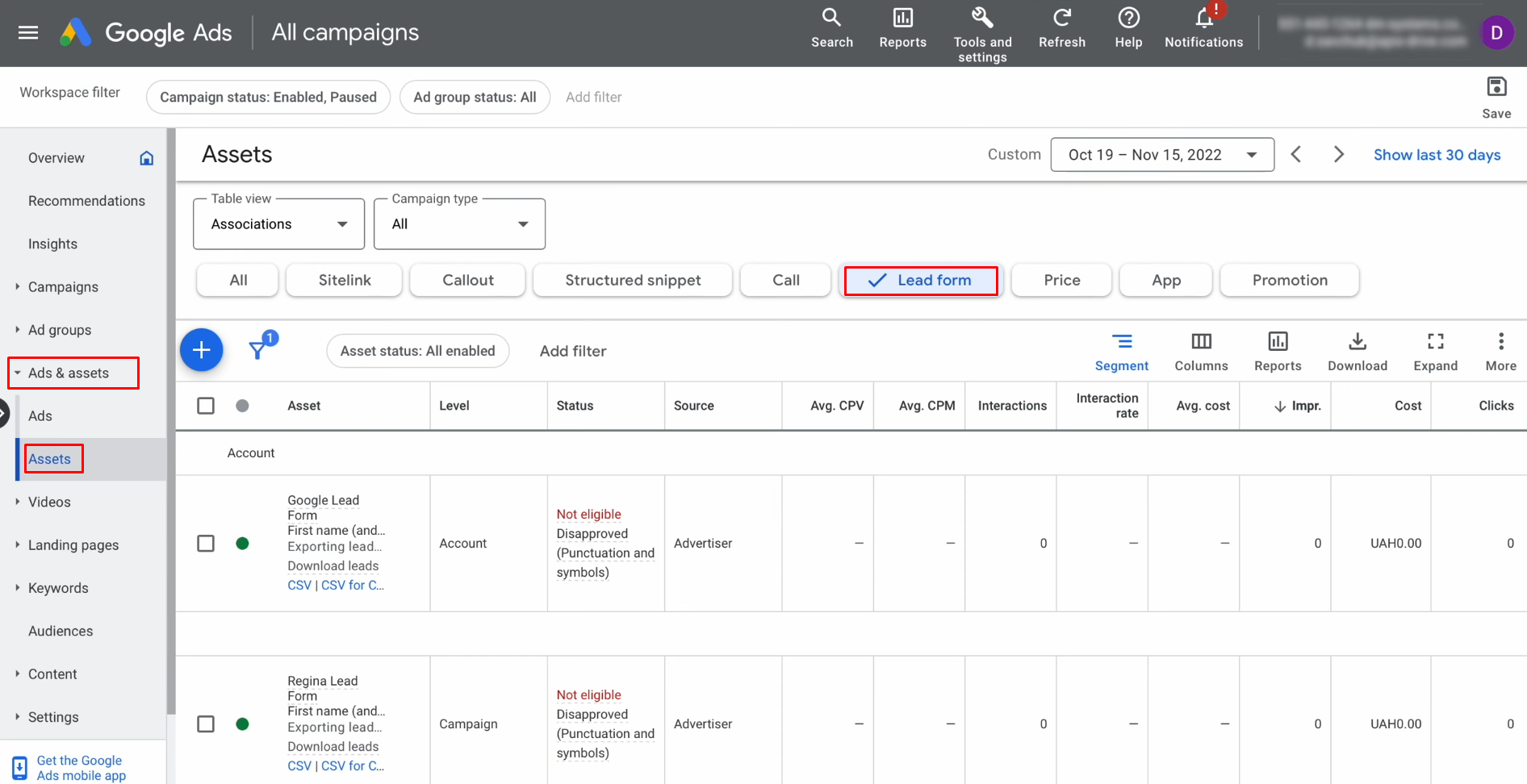Open Recommendations in the sidebar
The width and height of the screenshot is (1527, 784).
click(86, 201)
